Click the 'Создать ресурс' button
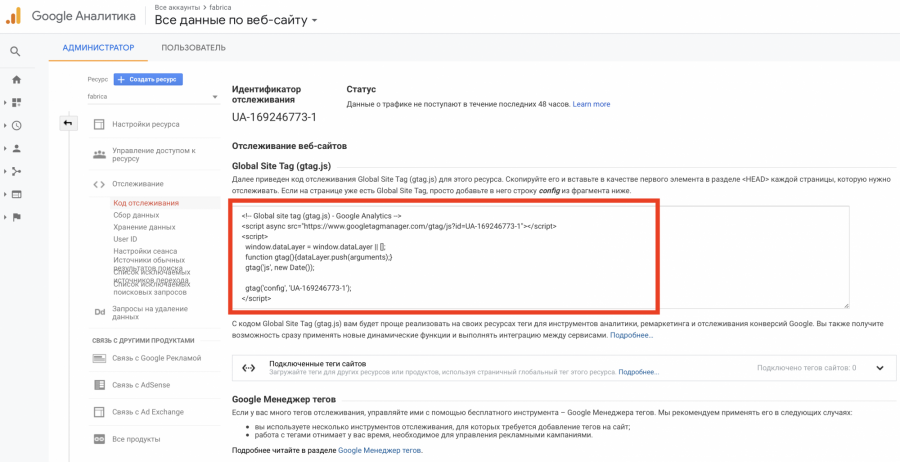Screen dimensions: 900x462 148,79
